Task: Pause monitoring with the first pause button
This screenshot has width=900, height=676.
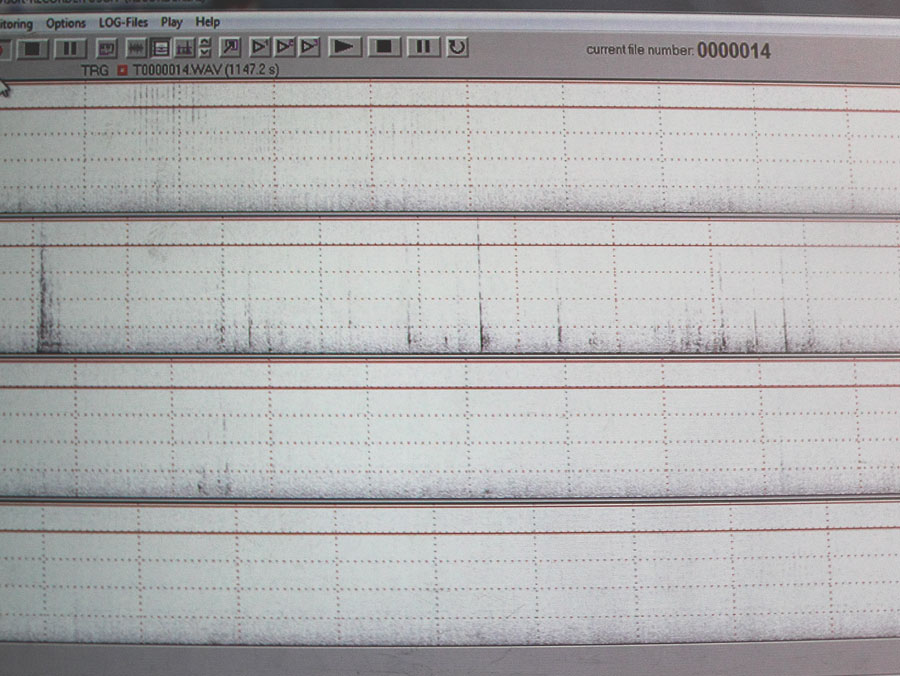Action: click(x=70, y=49)
